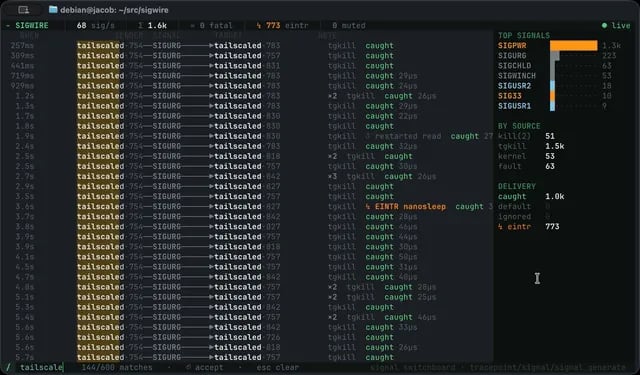The width and height of the screenshot is (640, 375).
Task: Click the 0 muted counter in header
Action: [x=349, y=25]
